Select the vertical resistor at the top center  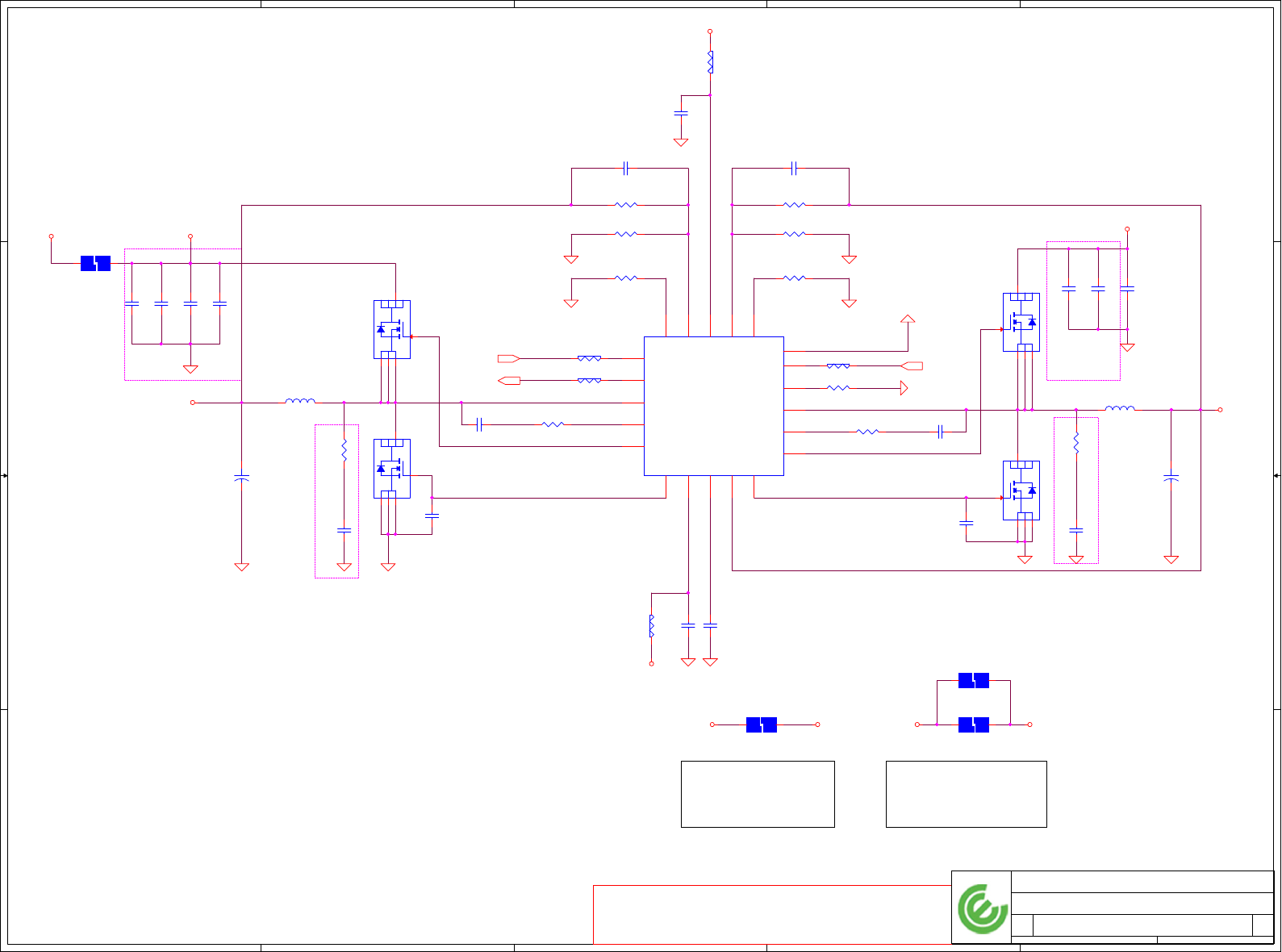click(x=710, y=62)
